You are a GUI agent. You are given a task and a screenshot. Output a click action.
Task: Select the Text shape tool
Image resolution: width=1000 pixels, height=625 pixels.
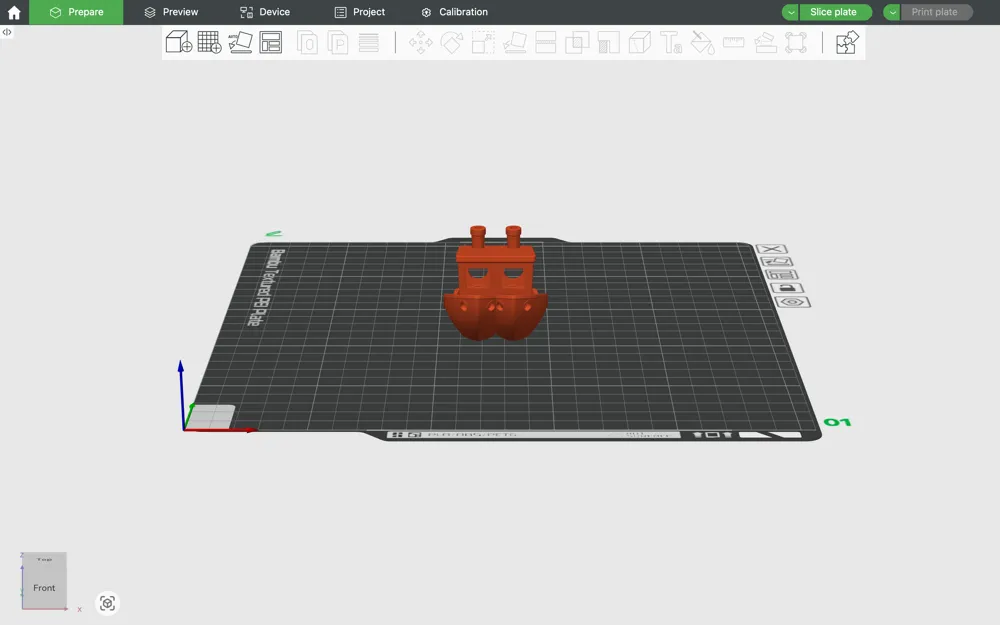click(671, 43)
